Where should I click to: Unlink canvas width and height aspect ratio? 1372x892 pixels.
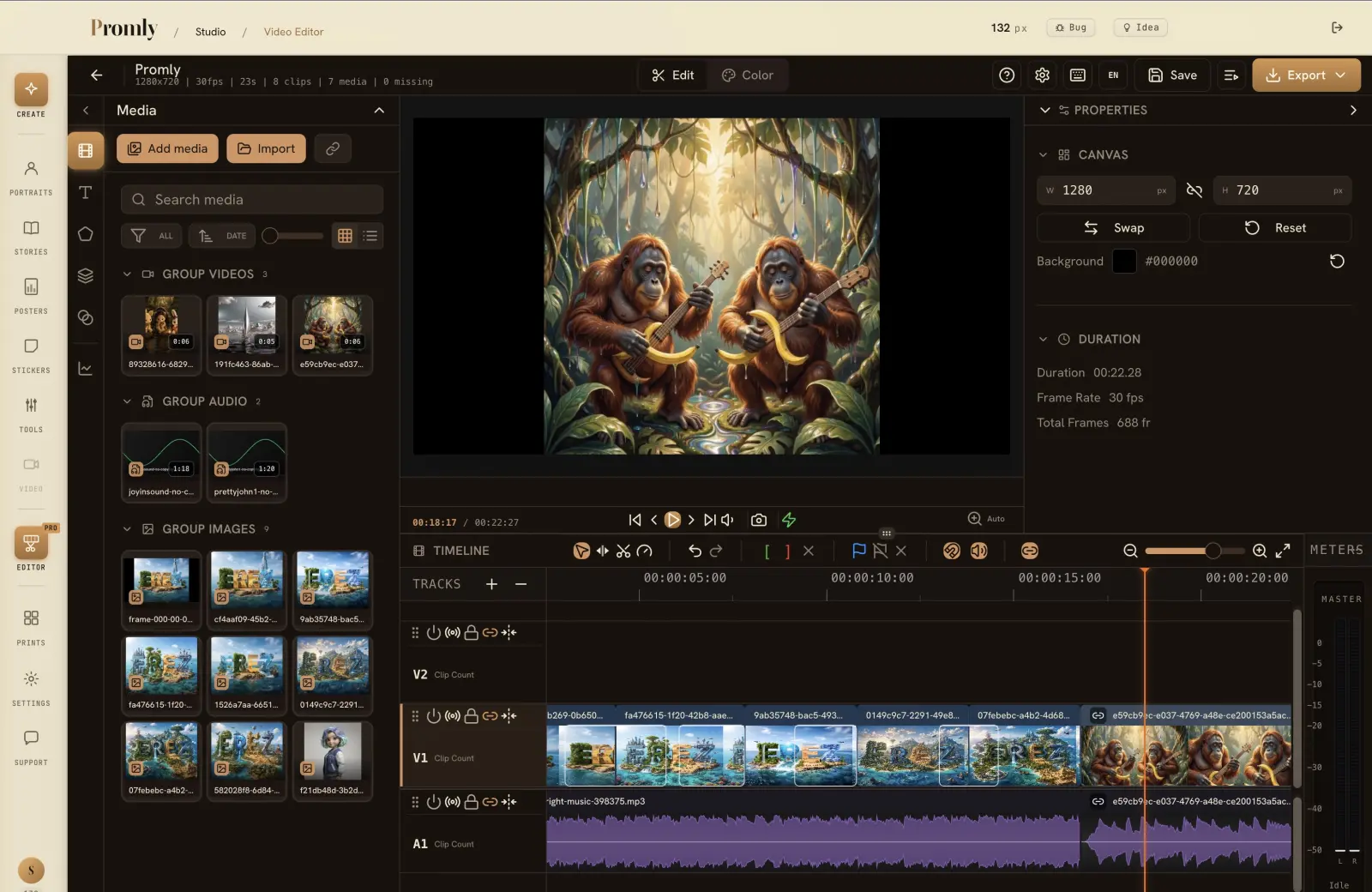[1194, 190]
